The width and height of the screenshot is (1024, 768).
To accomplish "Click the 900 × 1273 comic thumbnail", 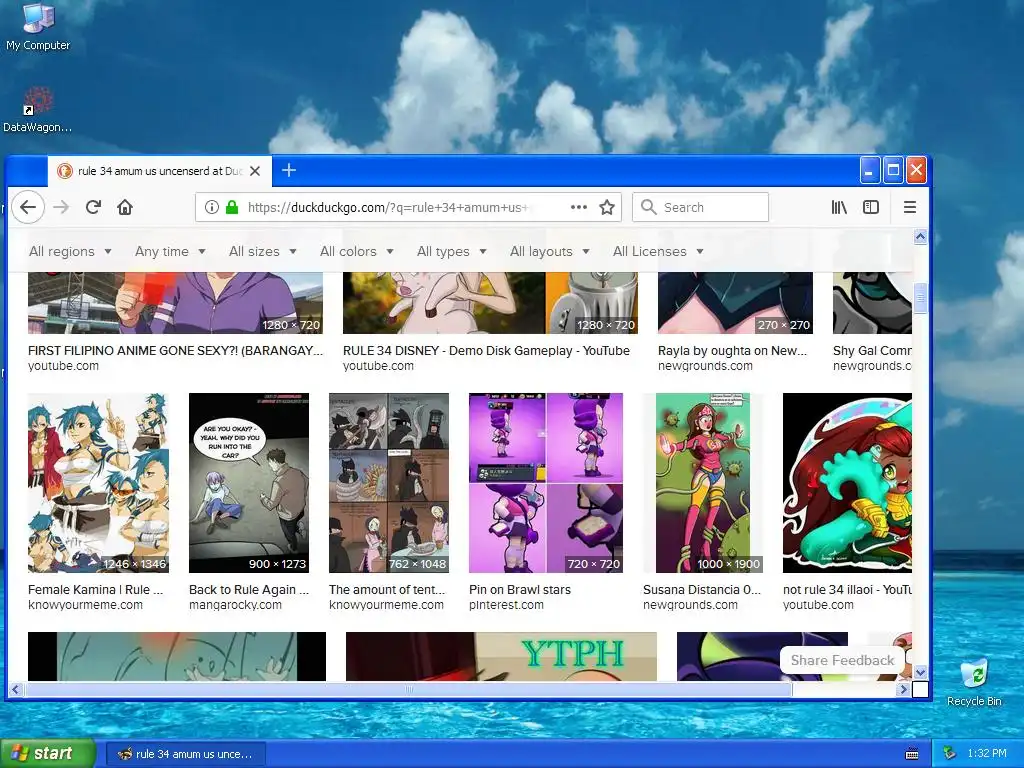I will tap(249, 483).
